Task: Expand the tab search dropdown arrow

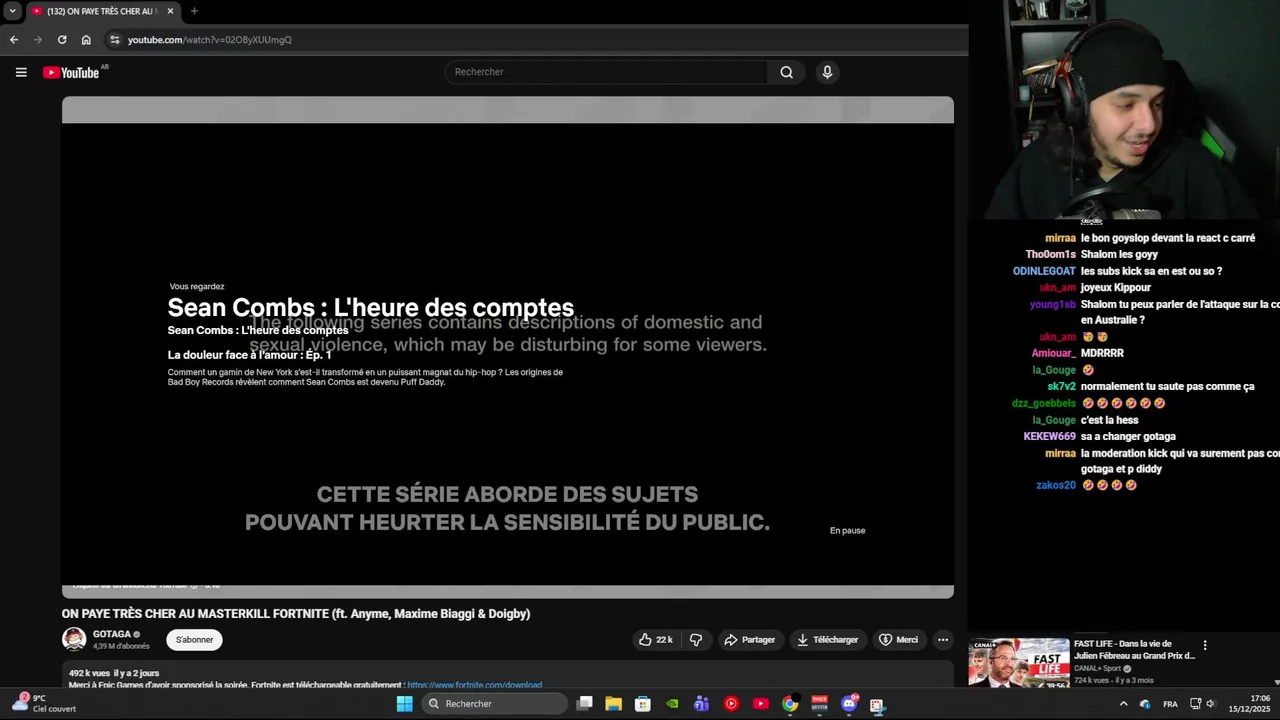Action: point(12,11)
